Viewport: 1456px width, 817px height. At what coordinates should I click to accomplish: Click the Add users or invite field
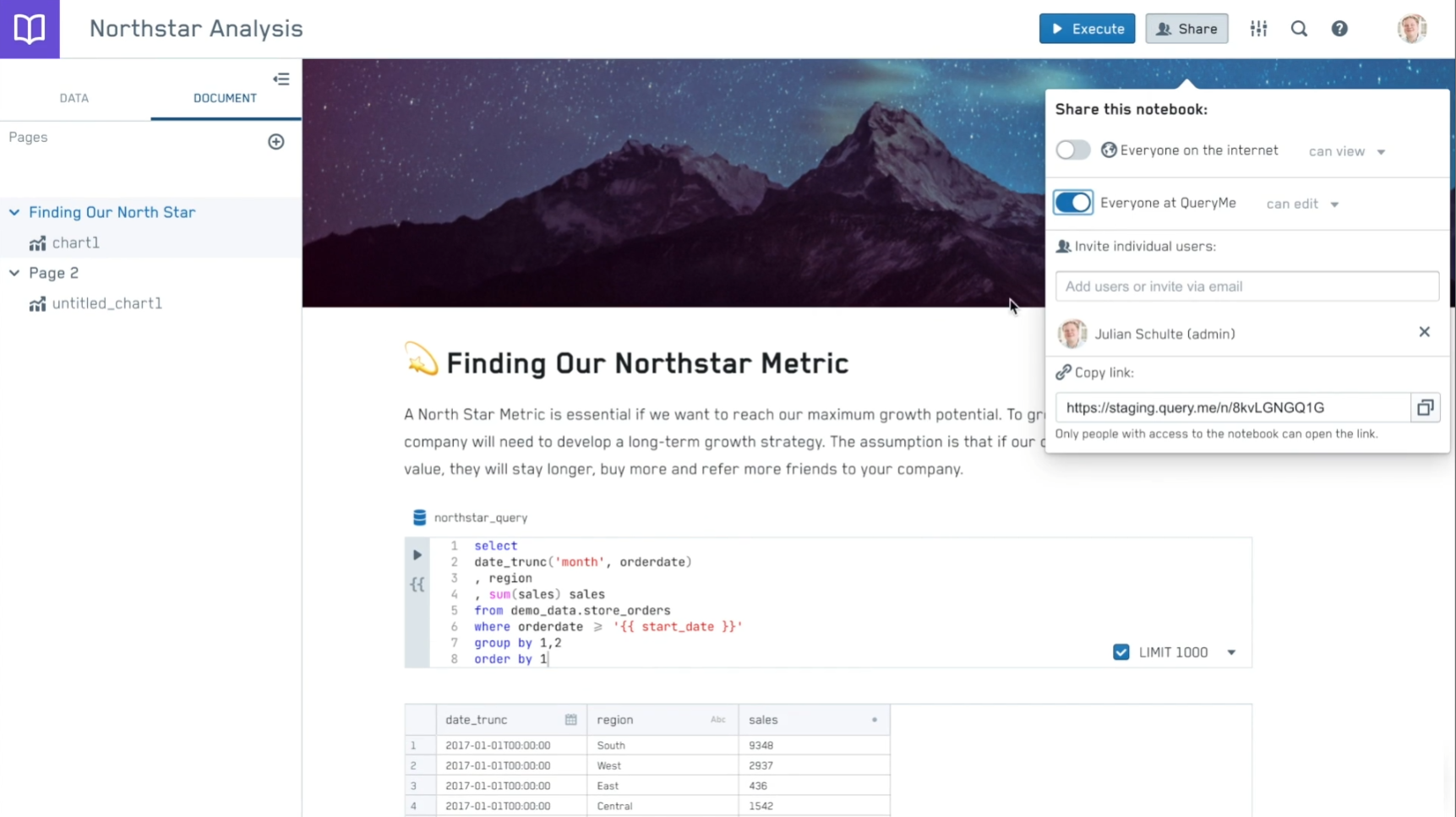pyautogui.click(x=1246, y=286)
